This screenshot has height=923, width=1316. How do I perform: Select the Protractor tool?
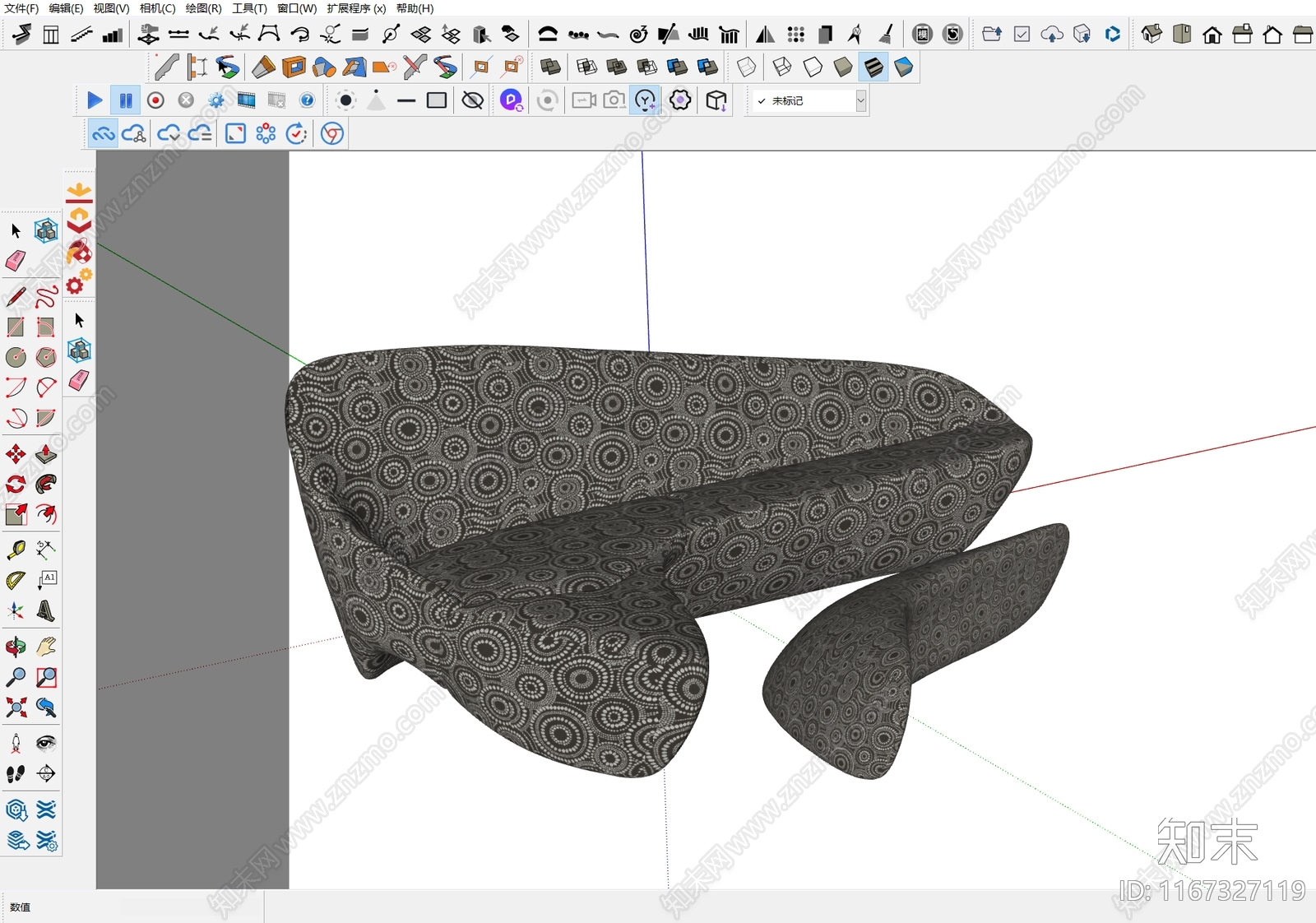click(x=16, y=581)
